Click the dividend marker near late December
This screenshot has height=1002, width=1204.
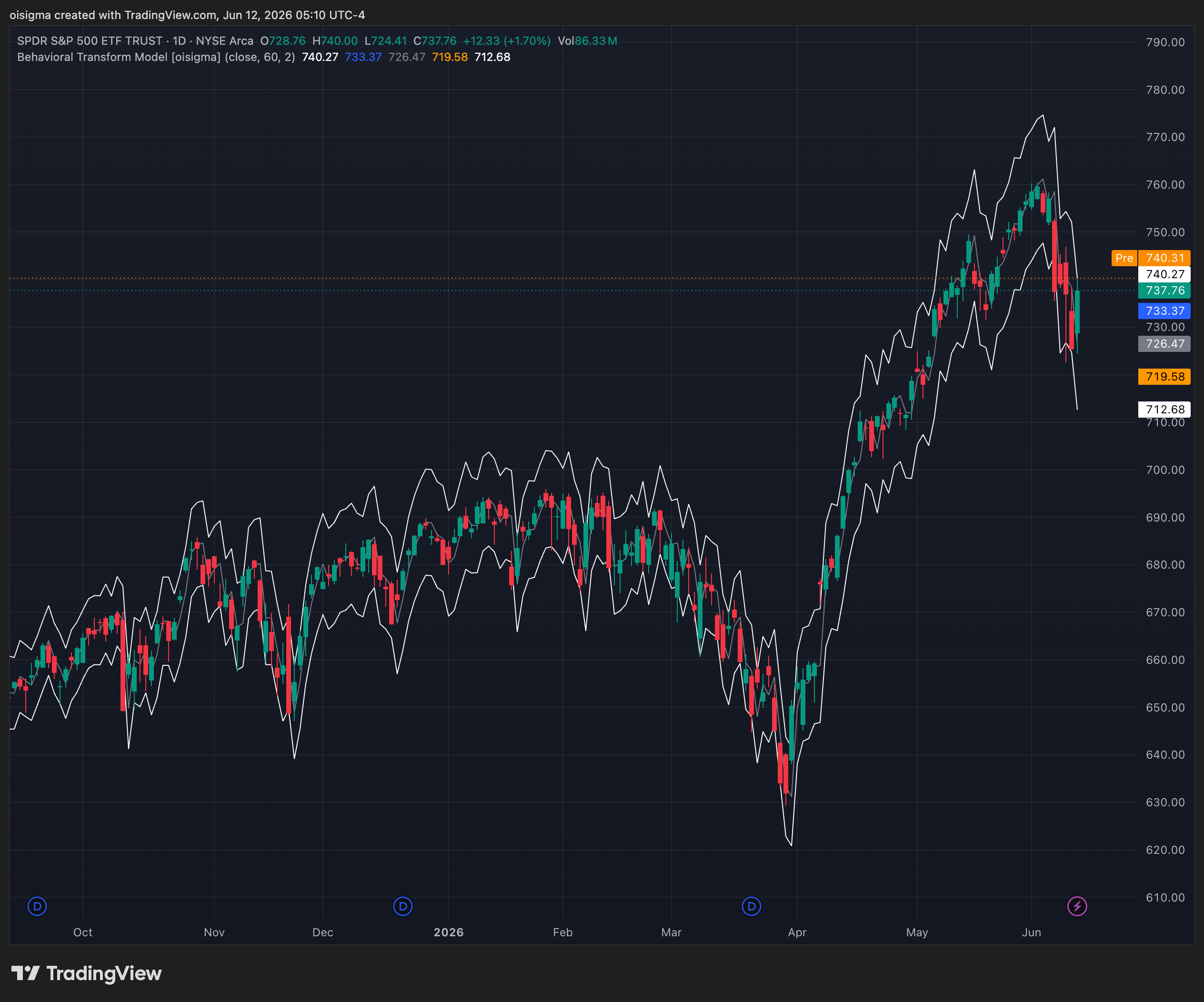(403, 906)
